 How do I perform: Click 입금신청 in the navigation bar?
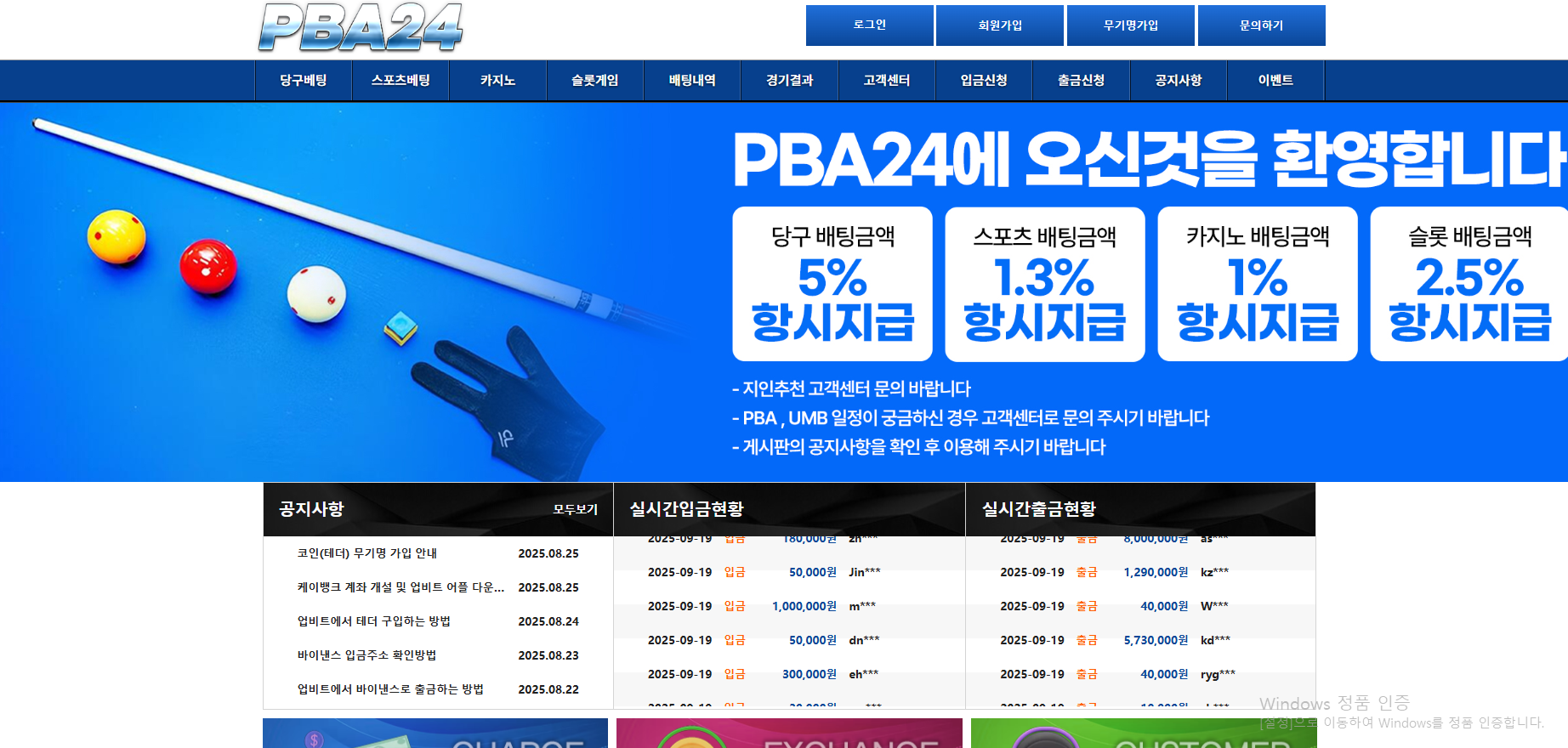984,81
